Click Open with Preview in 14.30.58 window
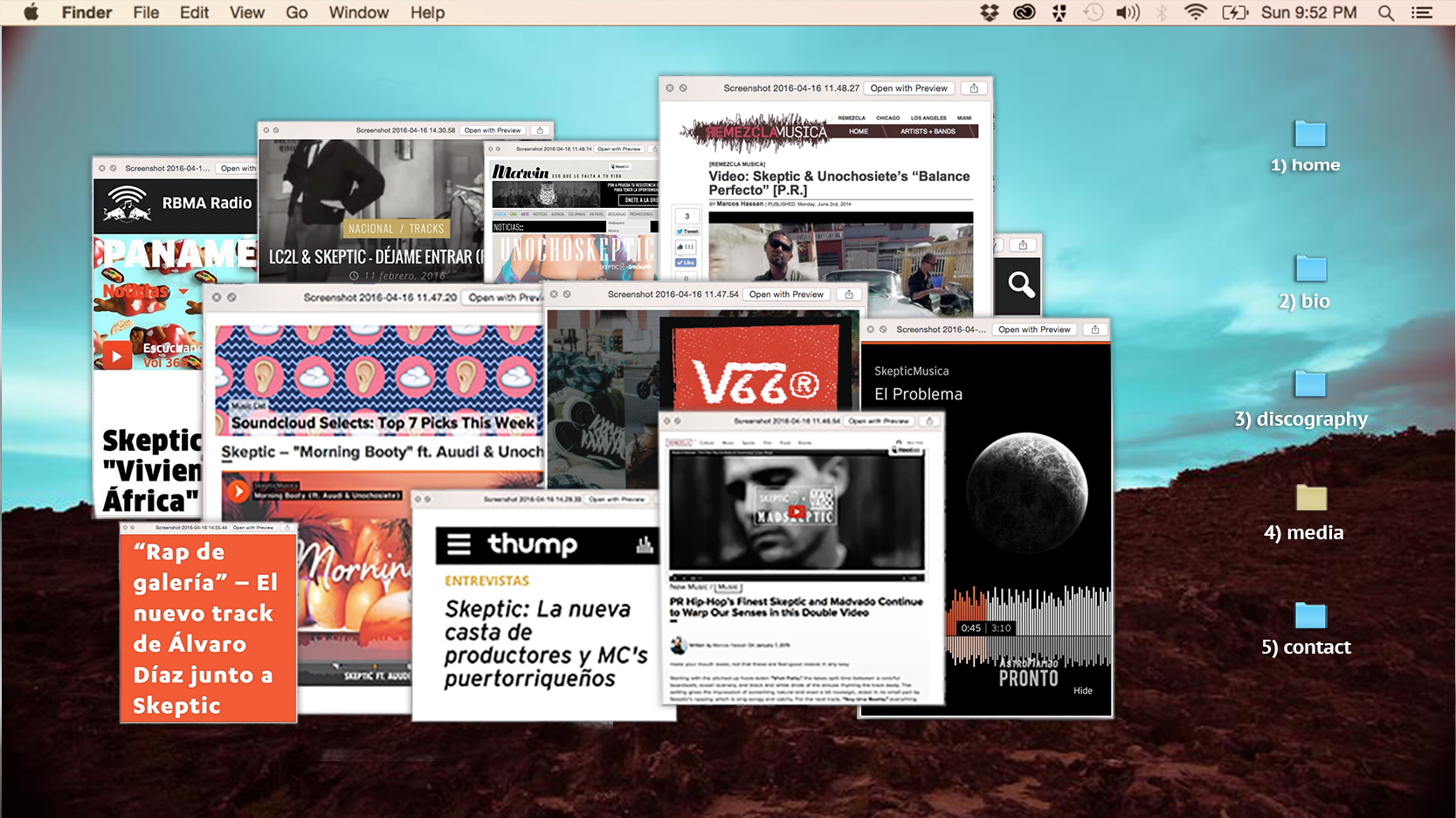Image resolution: width=1456 pixels, height=818 pixels. (x=493, y=130)
